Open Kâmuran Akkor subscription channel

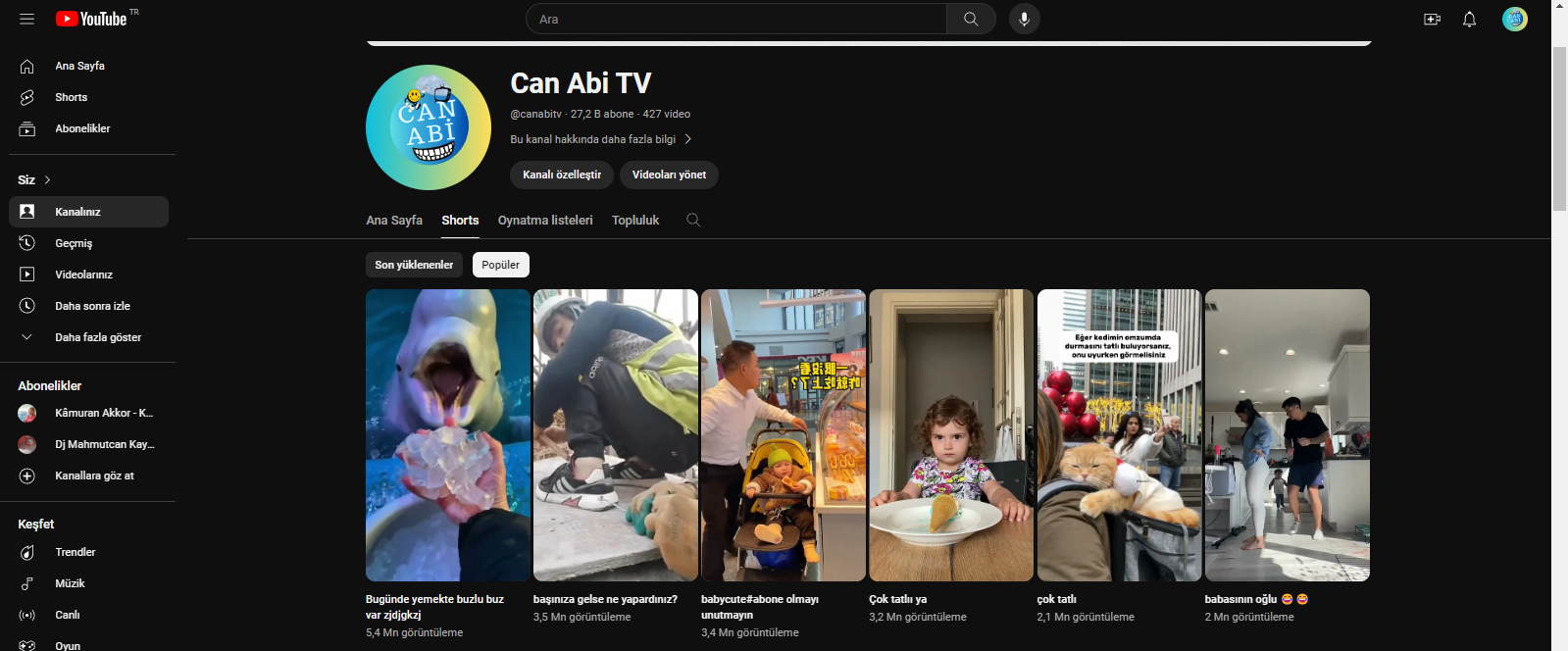click(x=88, y=413)
